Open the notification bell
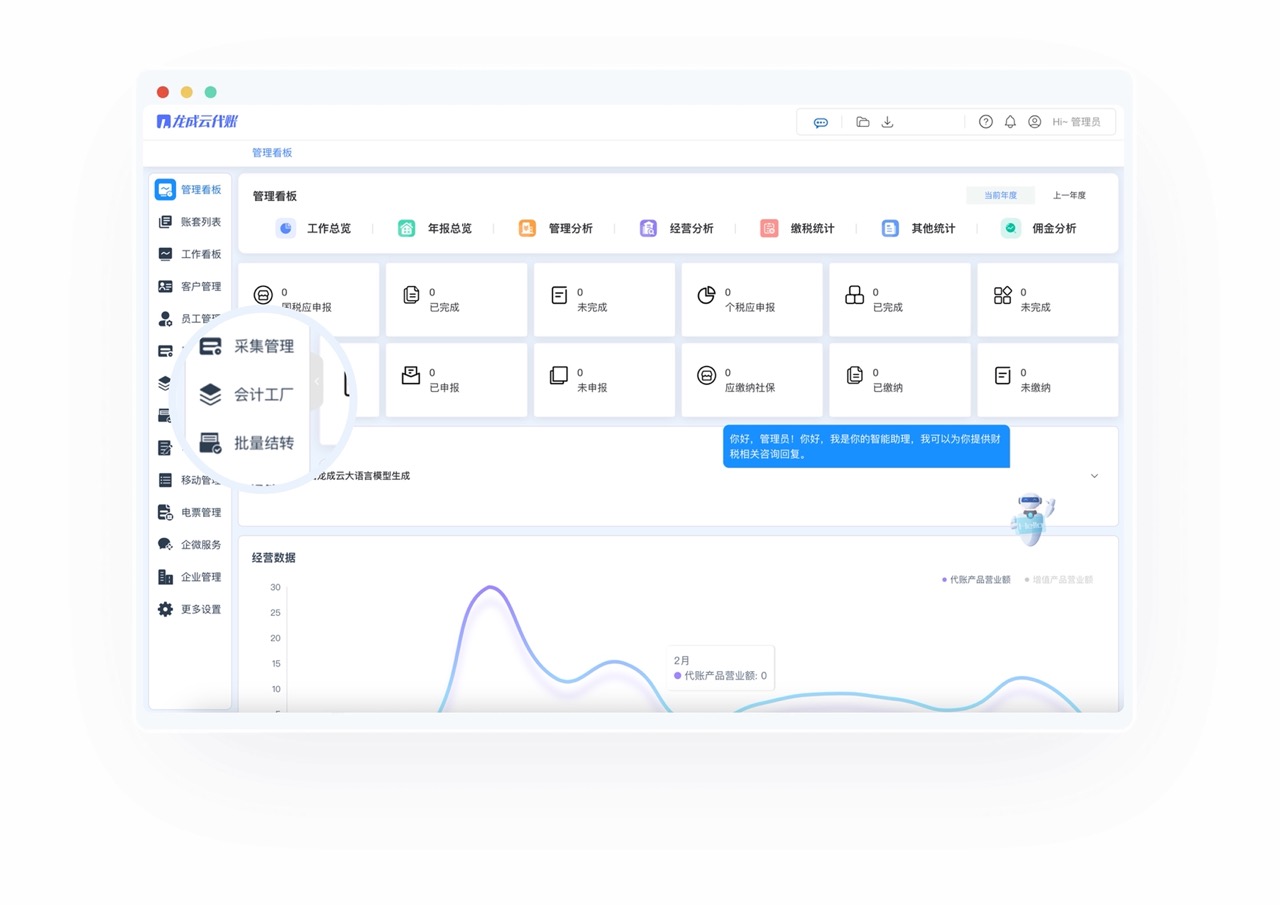The height and width of the screenshot is (905, 1280). (x=1010, y=122)
